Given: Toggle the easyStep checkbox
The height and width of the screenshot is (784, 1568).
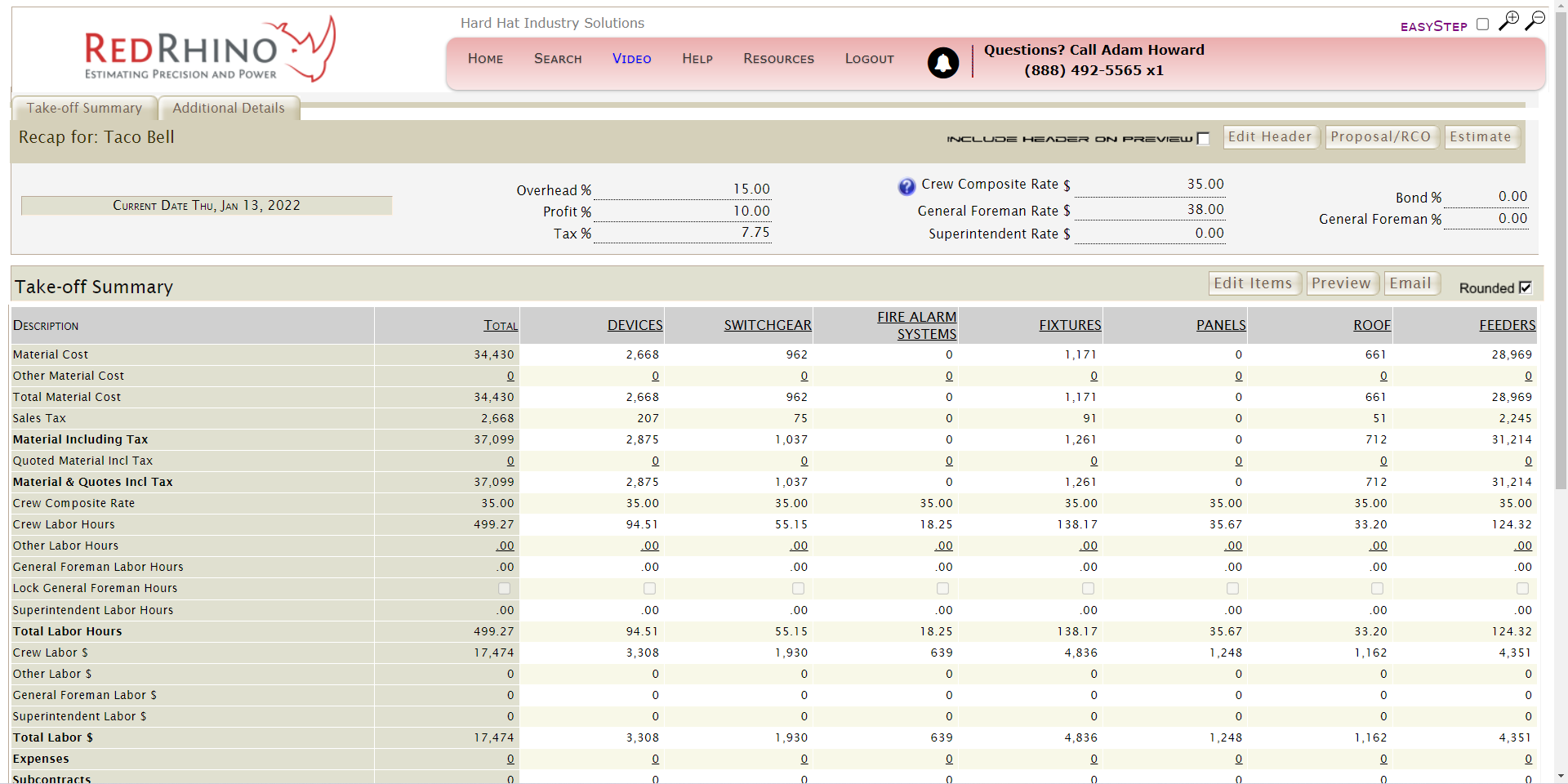Looking at the screenshot, I should 1482,24.
